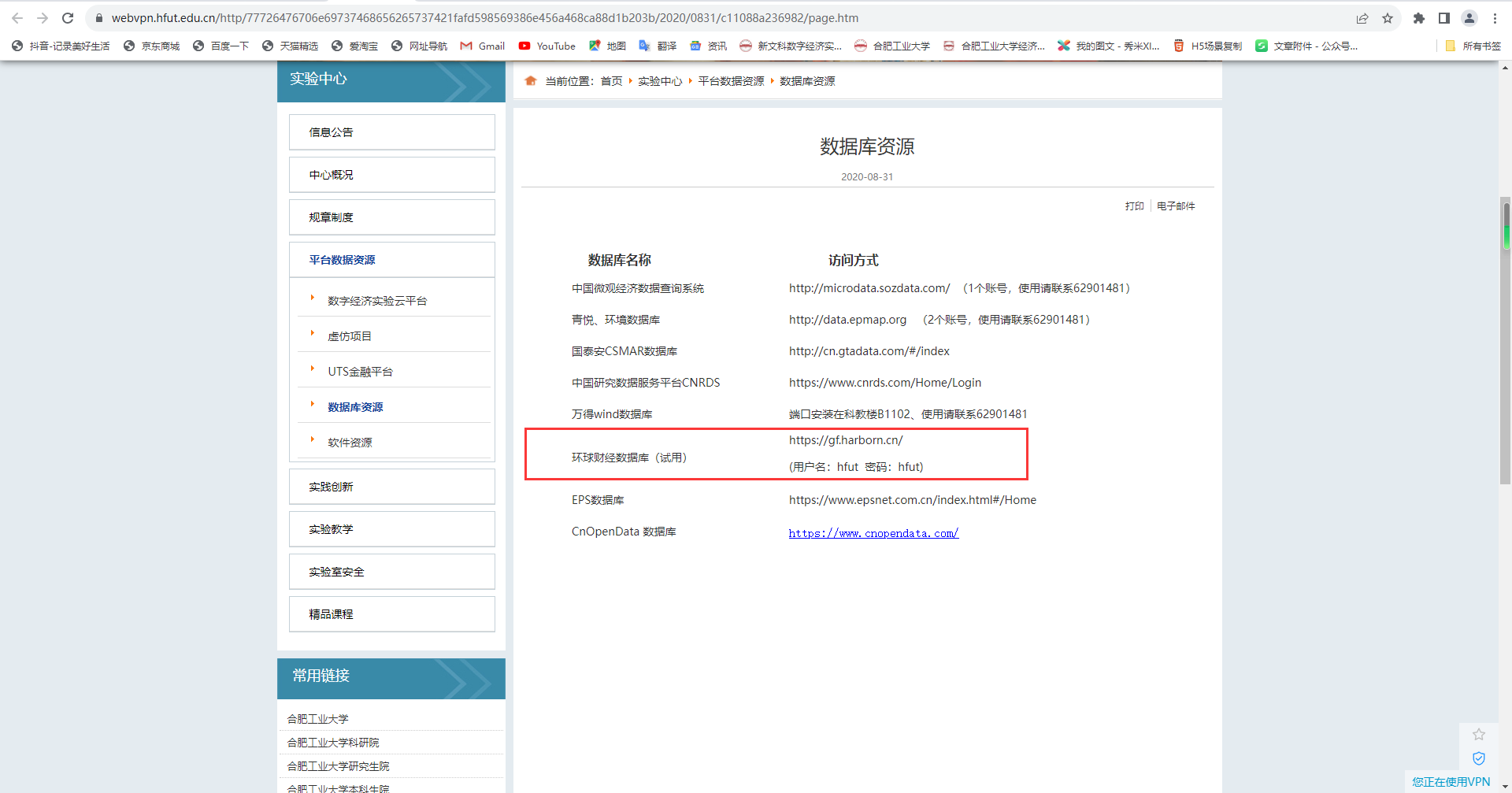Open 软件资源 submenu item

pyautogui.click(x=350, y=443)
